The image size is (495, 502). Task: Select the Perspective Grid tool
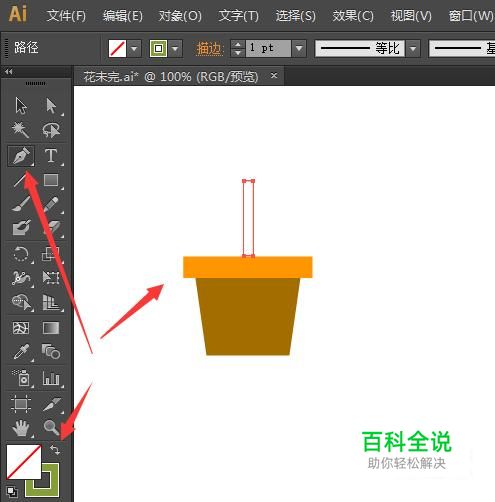pos(51,302)
